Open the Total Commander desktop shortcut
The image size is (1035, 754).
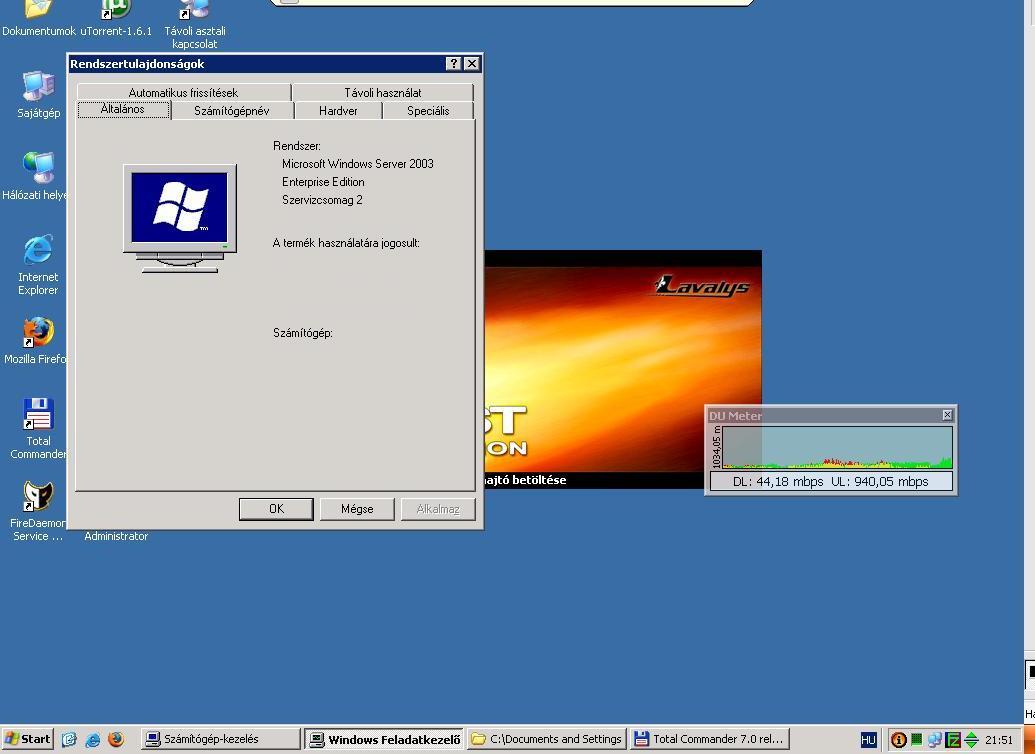point(38,415)
